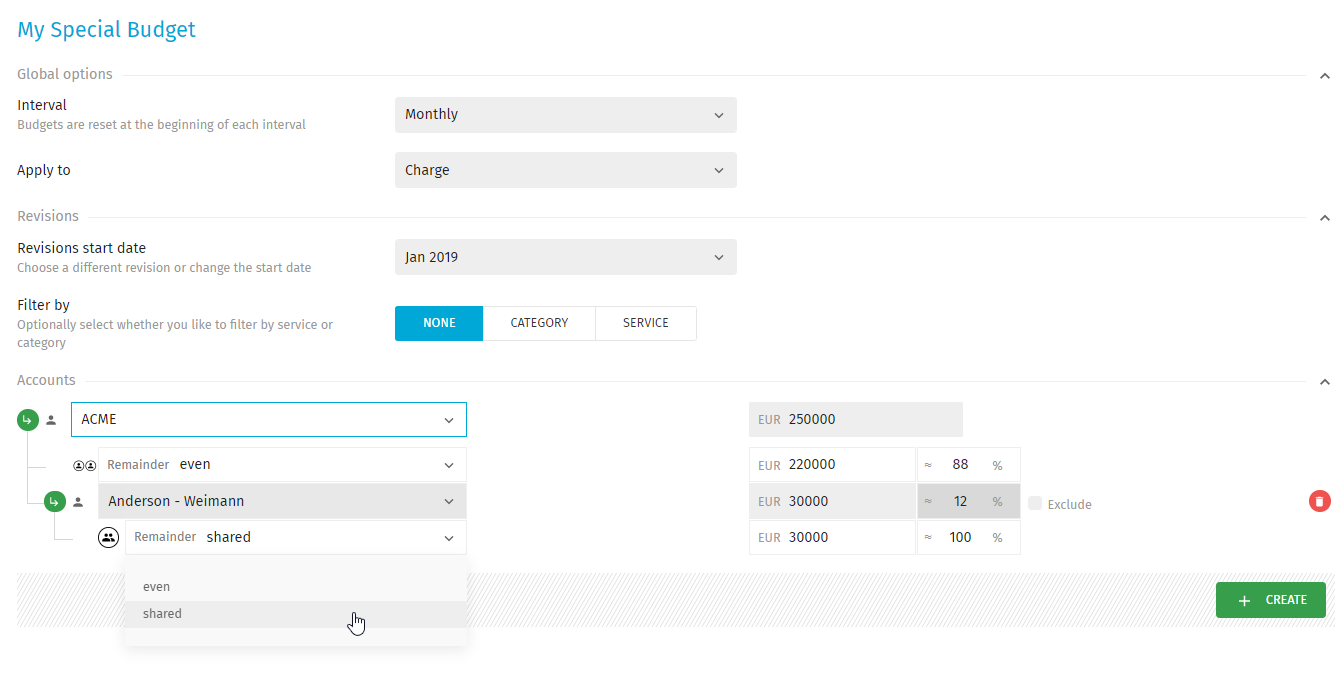
Task: Collapse the Revisions section chevron
Action: (1324, 217)
